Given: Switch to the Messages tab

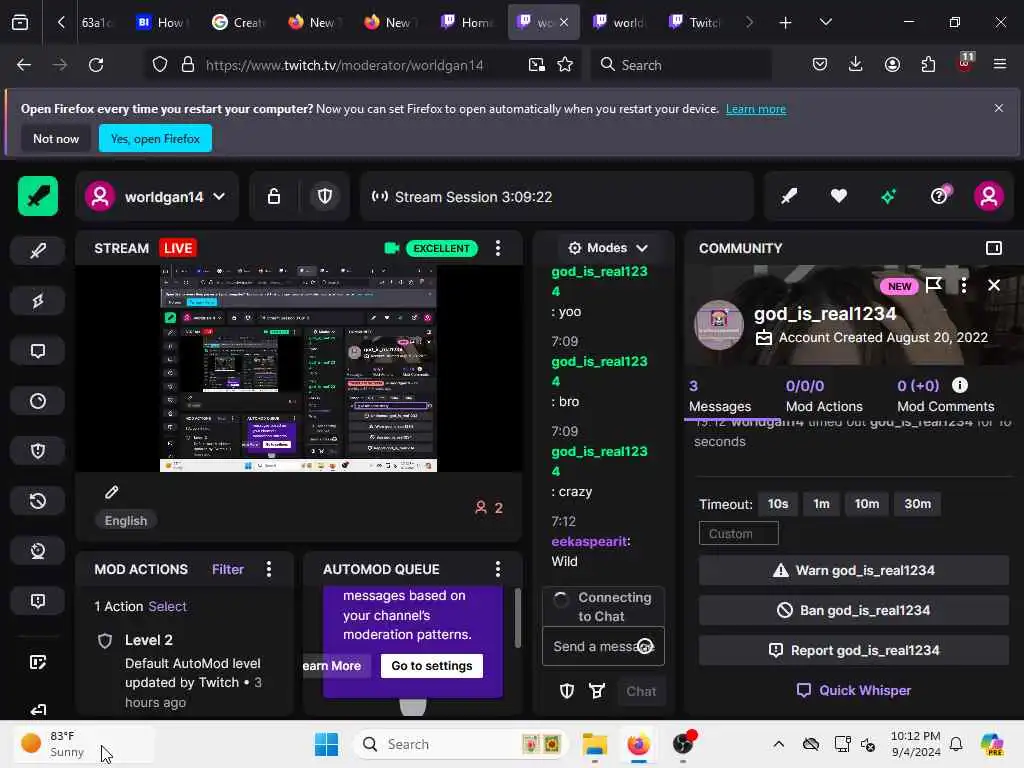Looking at the screenshot, I should (x=720, y=396).
